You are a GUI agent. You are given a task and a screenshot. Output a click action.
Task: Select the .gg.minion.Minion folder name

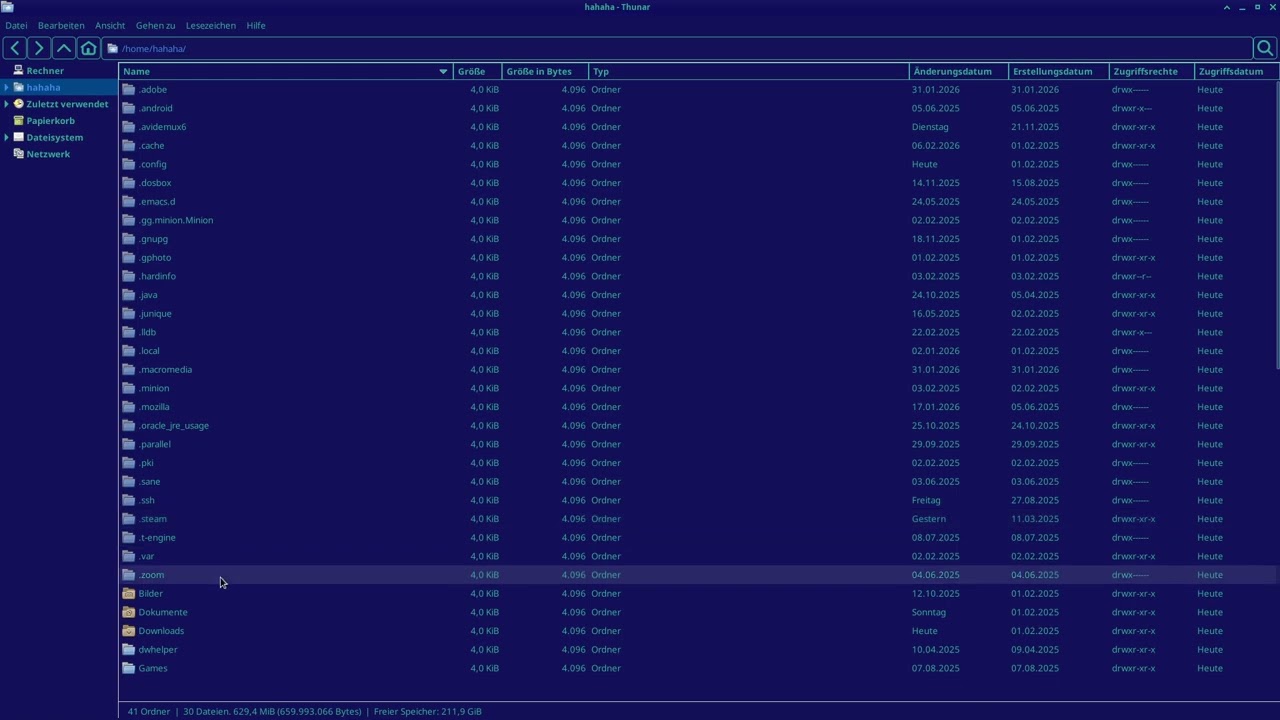[x=176, y=220]
